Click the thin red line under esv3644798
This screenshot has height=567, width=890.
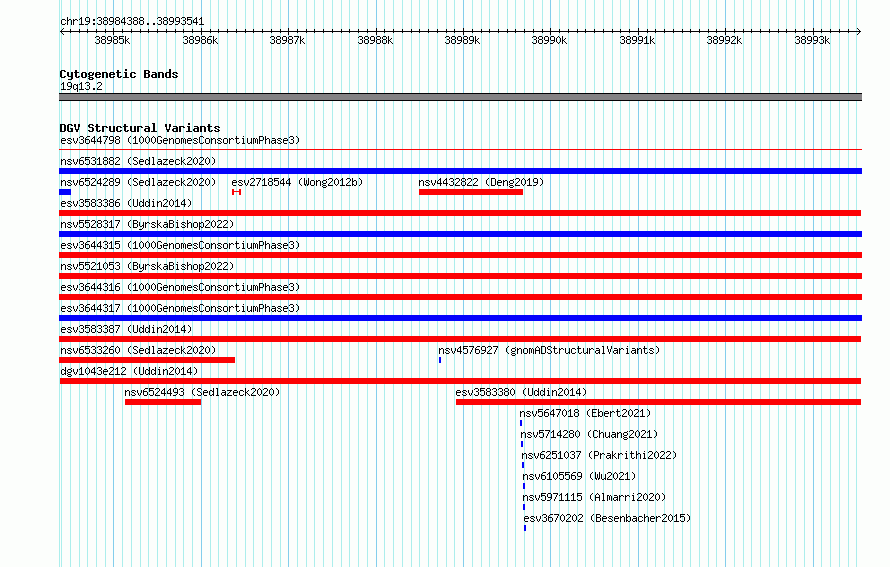(460, 150)
